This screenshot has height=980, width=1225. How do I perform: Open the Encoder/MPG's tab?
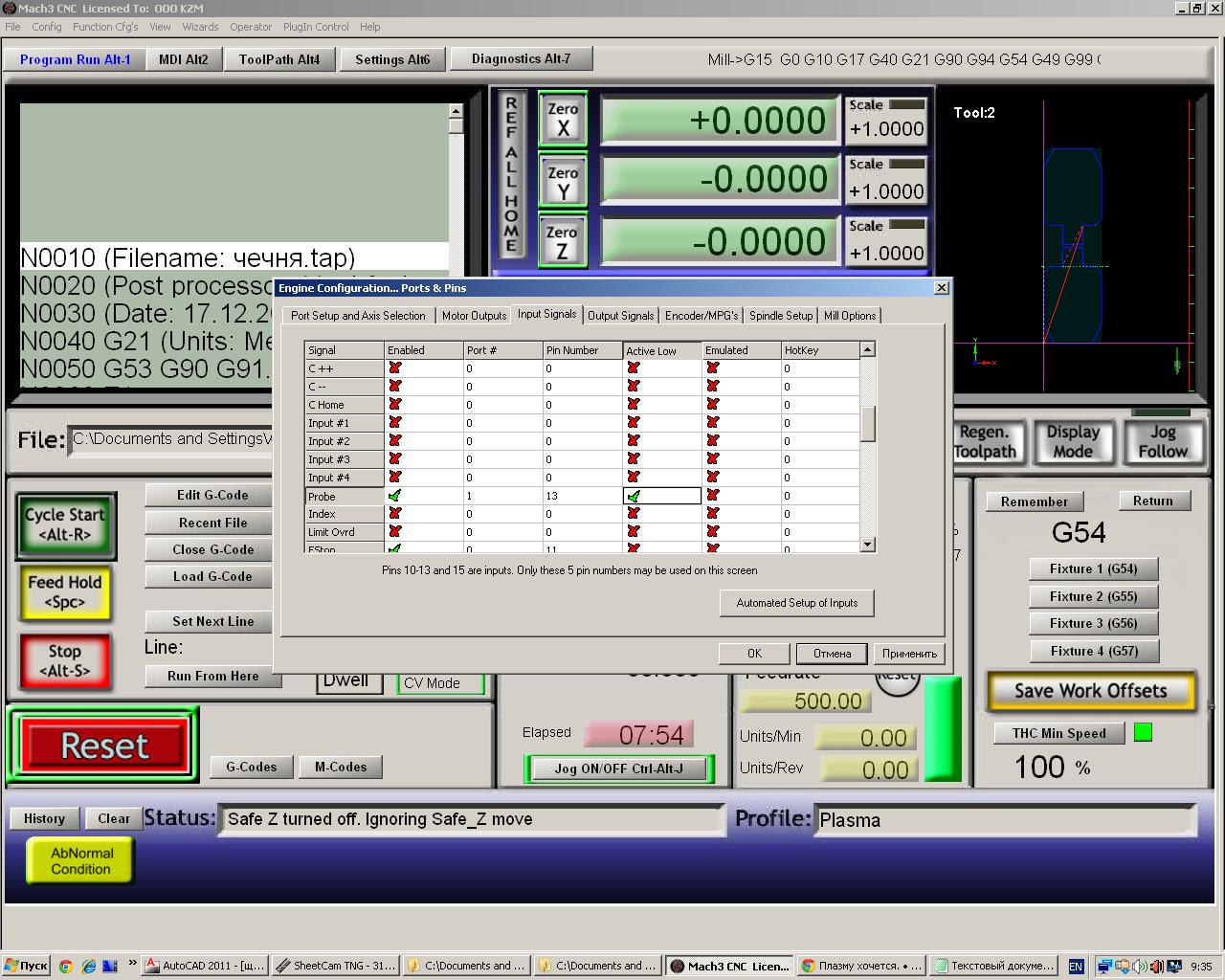click(702, 316)
